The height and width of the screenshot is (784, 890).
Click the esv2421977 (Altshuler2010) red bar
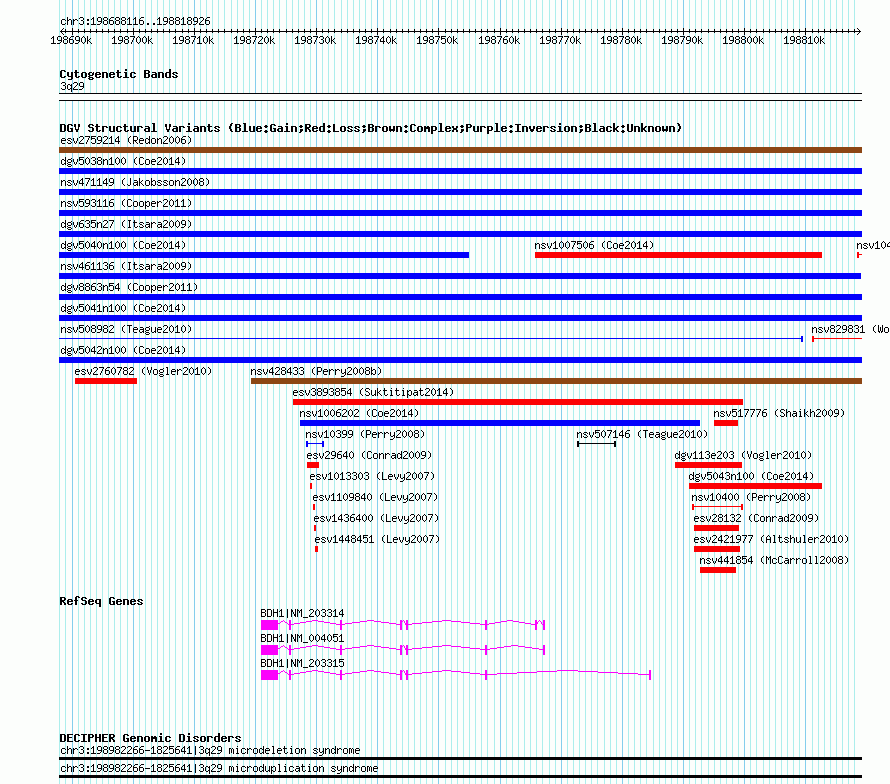point(717,549)
